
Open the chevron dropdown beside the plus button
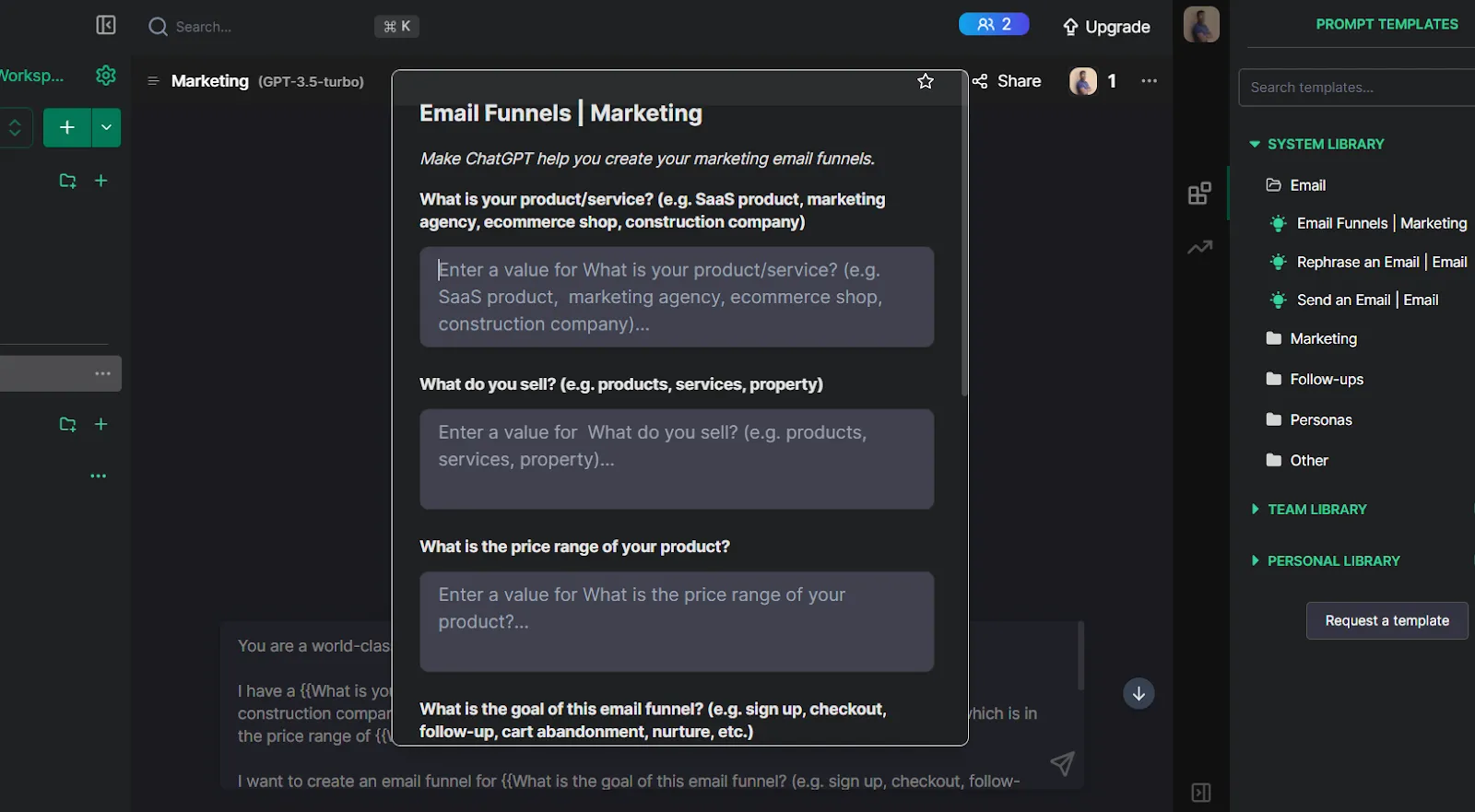[x=105, y=127]
